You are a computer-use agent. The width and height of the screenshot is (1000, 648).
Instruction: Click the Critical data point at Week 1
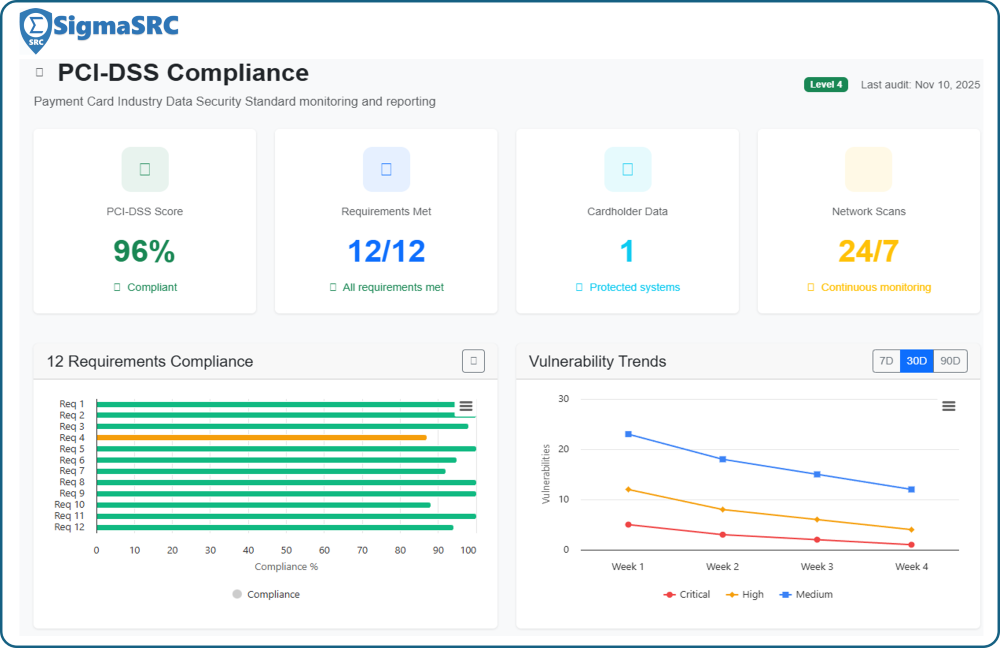628,525
